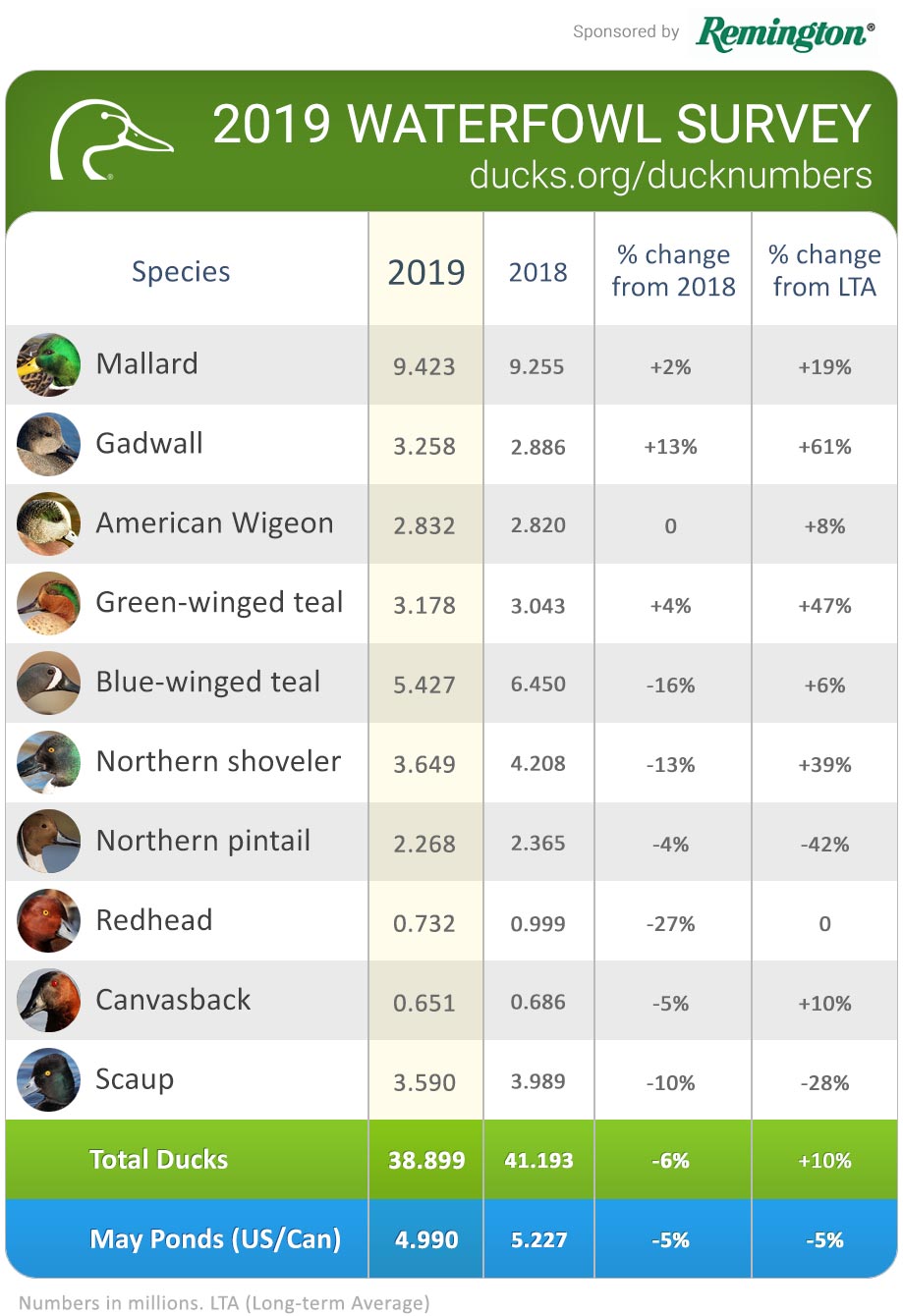This screenshot has height=1316, width=903.
Task: Click the 2018 column header
Action: coord(537,272)
